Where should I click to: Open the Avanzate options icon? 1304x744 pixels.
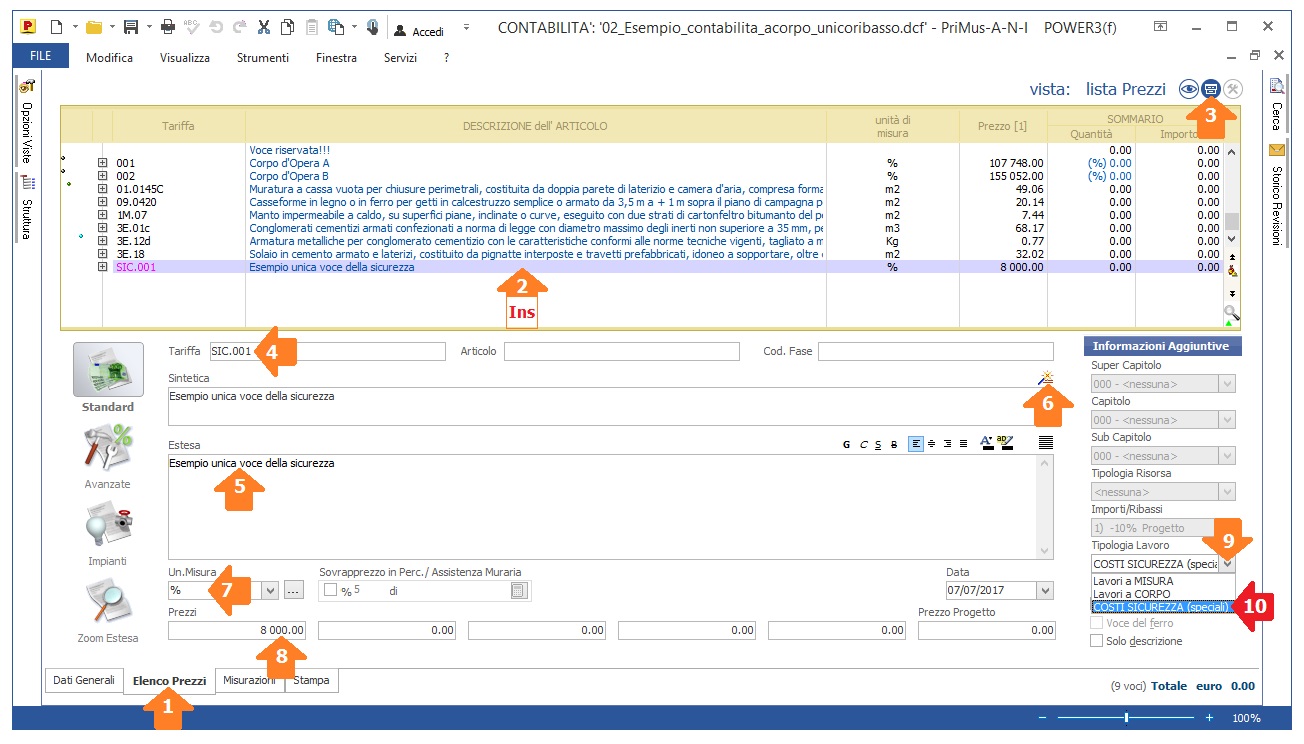pos(108,448)
